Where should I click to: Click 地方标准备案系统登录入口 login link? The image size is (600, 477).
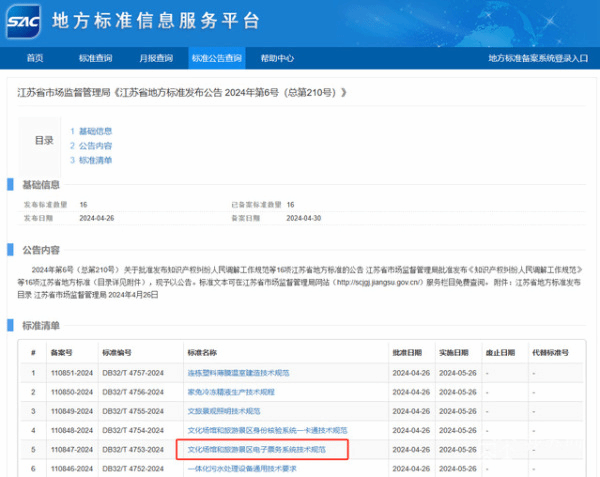pyautogui.click(x=537, y=58)
